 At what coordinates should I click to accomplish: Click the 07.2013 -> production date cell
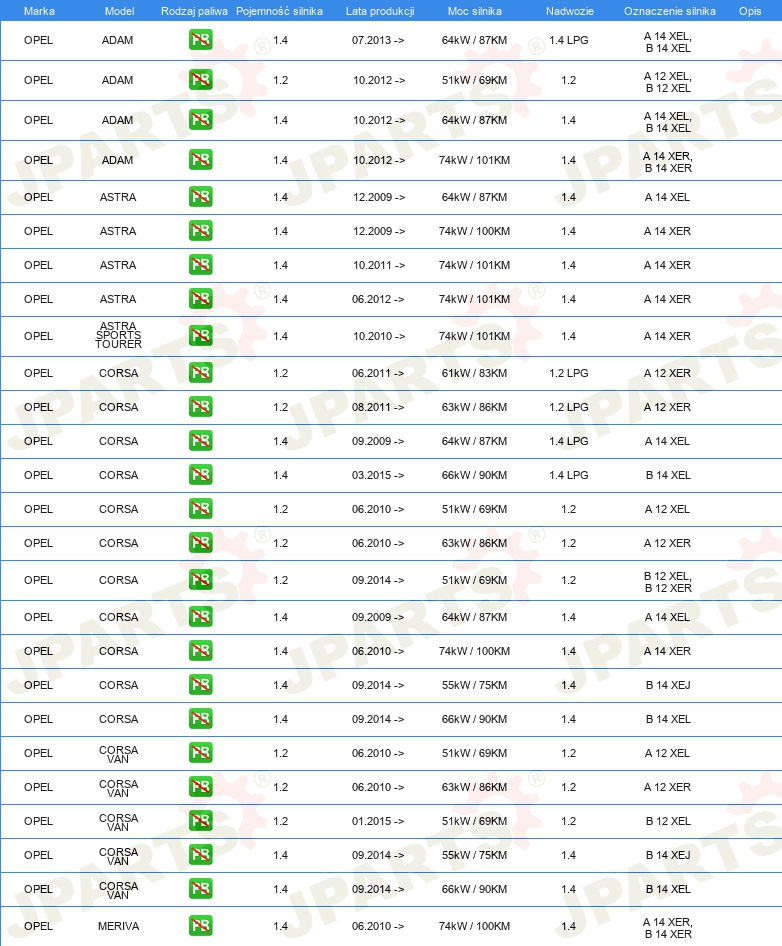378,40
